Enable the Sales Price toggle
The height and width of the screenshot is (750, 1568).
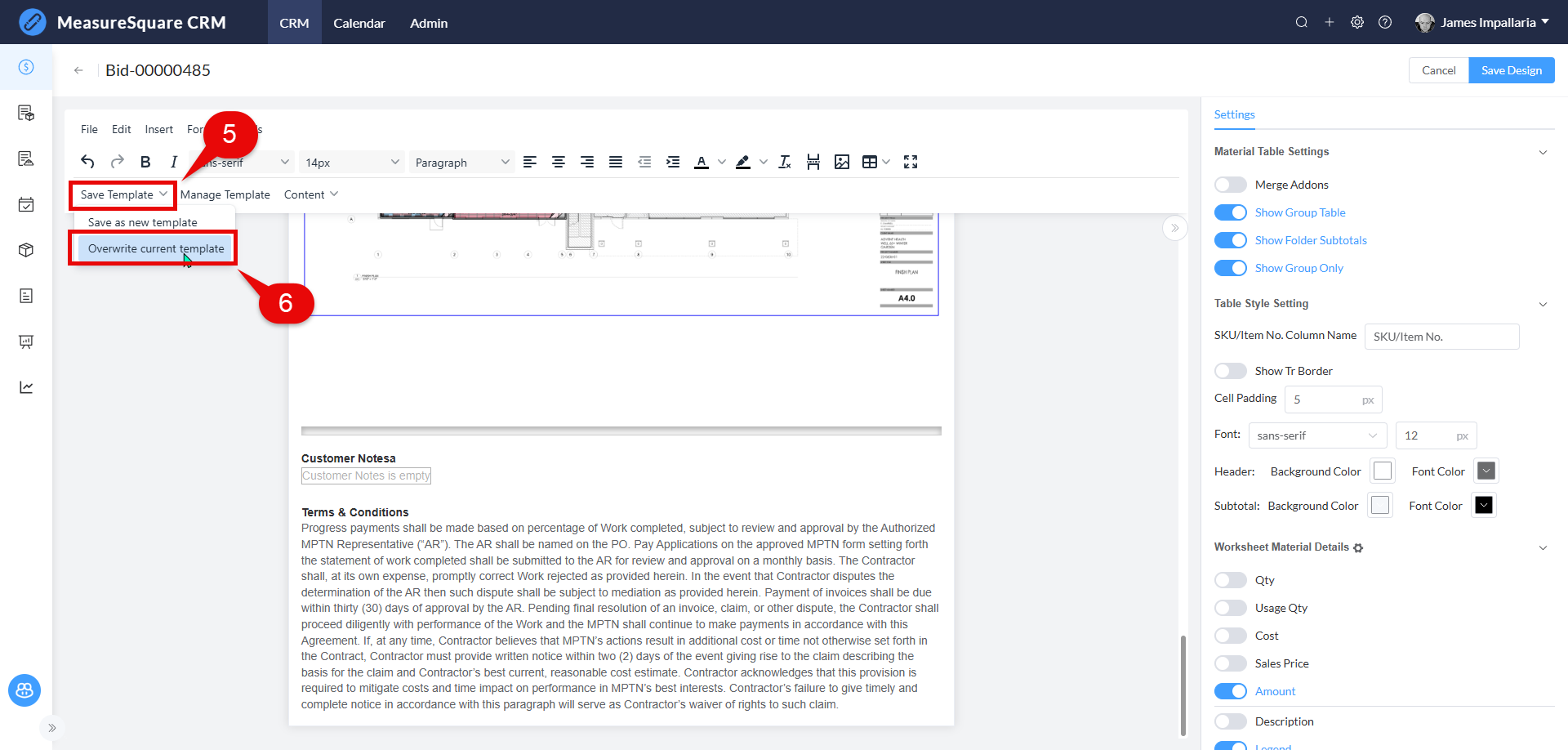pyautogui.click(x=1231, y=663)
